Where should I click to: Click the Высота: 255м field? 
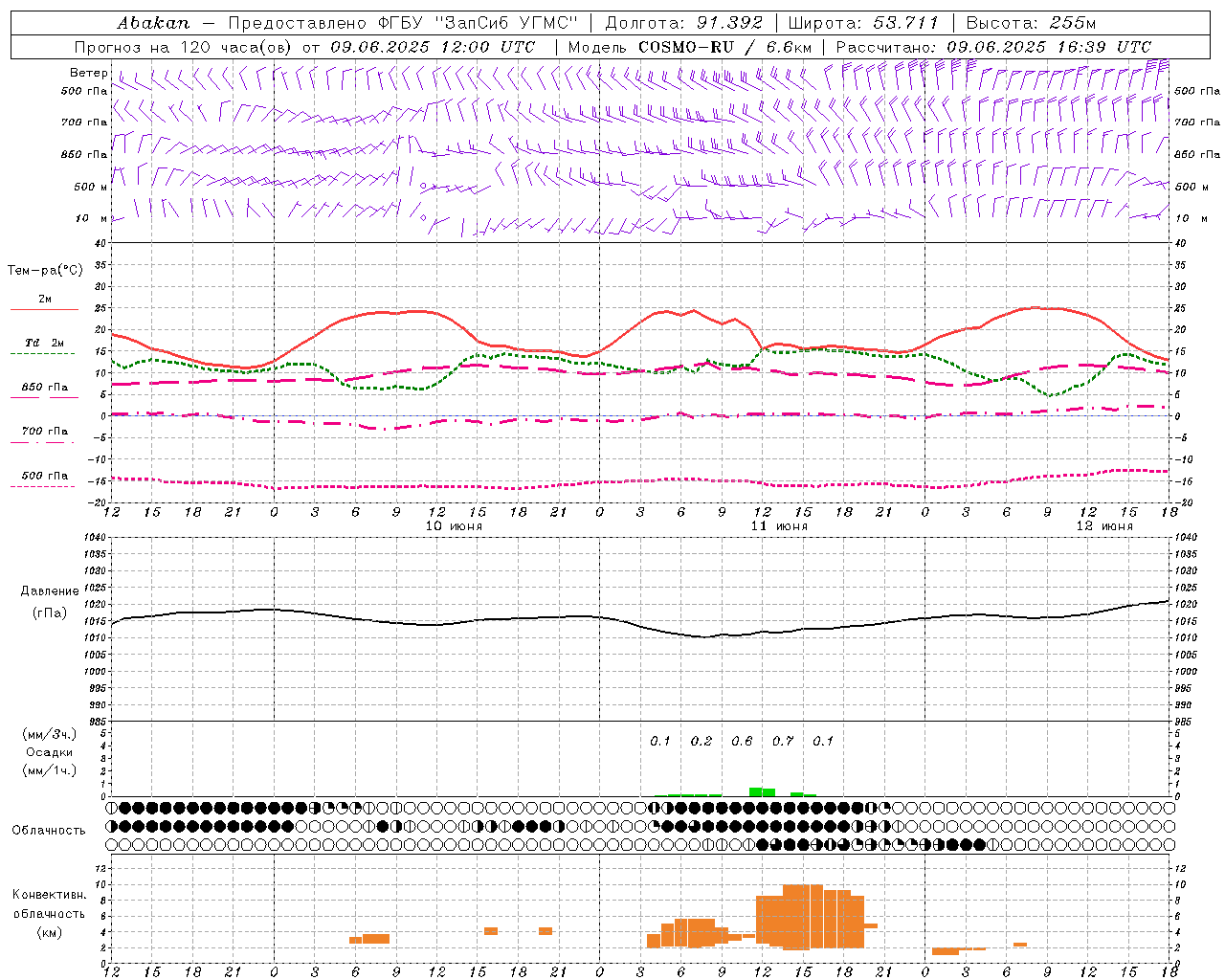[1031, 23]
